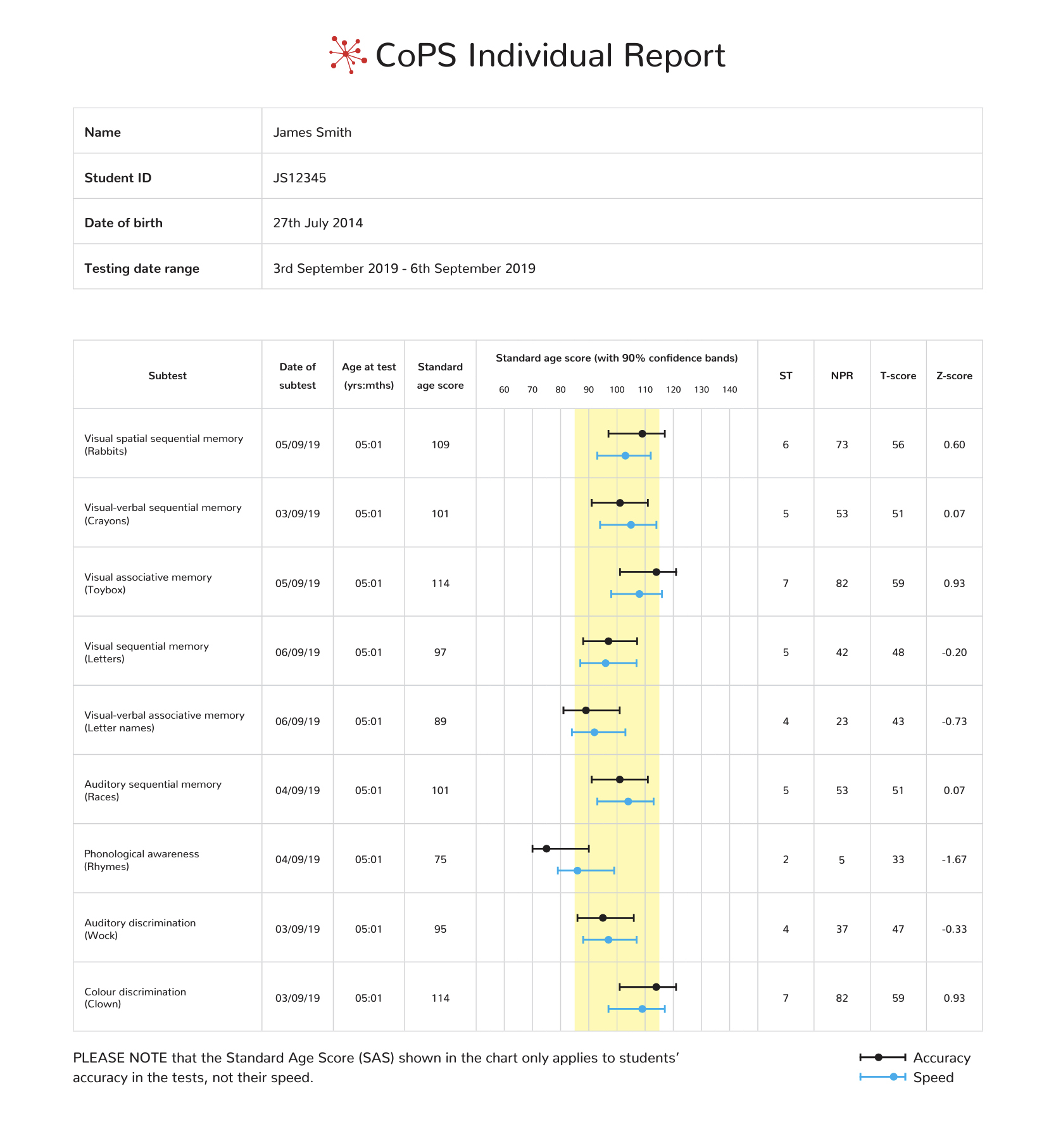
Task: Click the Letter names black accuracy point
Action: [586, 710]
